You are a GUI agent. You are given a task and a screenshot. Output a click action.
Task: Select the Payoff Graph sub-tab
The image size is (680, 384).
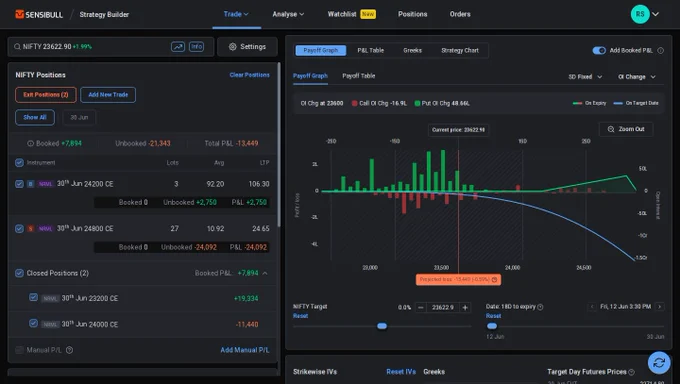[x=310, y=75]
